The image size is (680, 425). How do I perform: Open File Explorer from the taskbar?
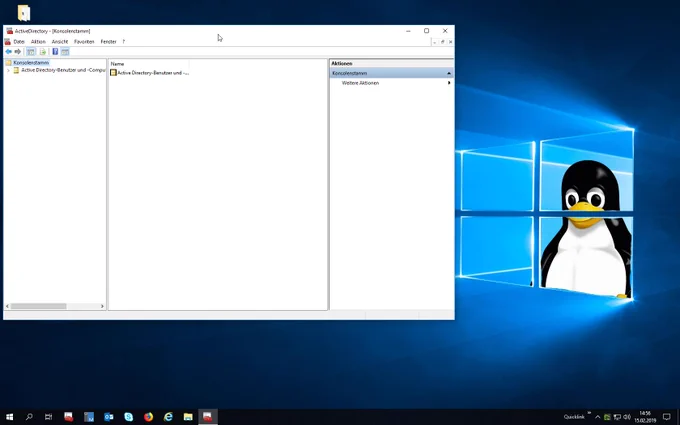(188, 417)
